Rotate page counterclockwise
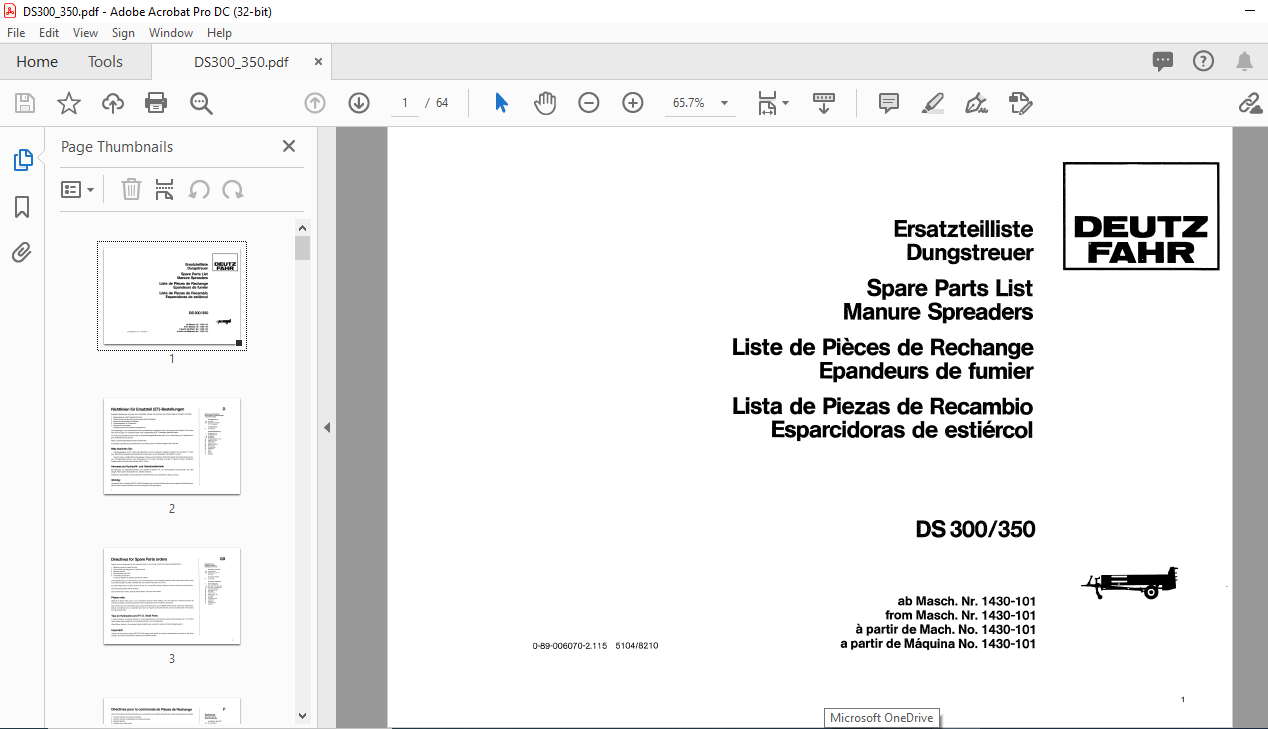This screenshot has width=1268, height=729. click(x=199, y=189)
